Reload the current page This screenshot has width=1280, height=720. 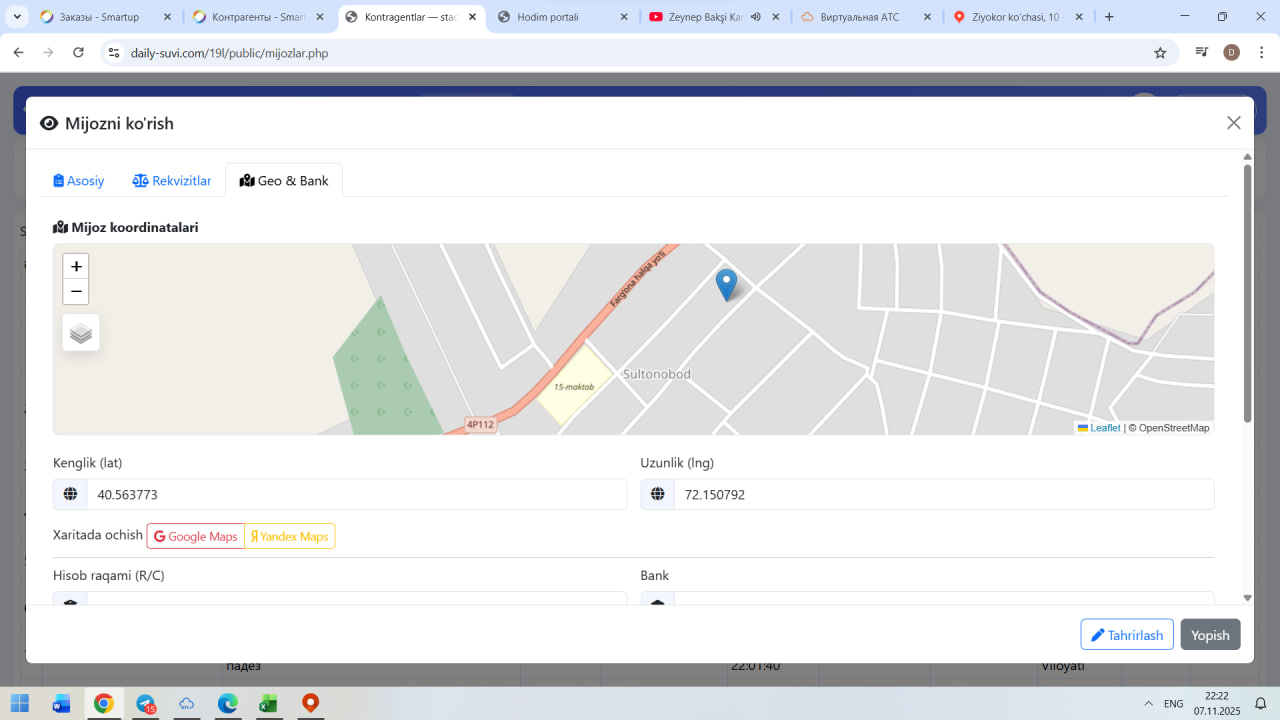pos(79,53)
